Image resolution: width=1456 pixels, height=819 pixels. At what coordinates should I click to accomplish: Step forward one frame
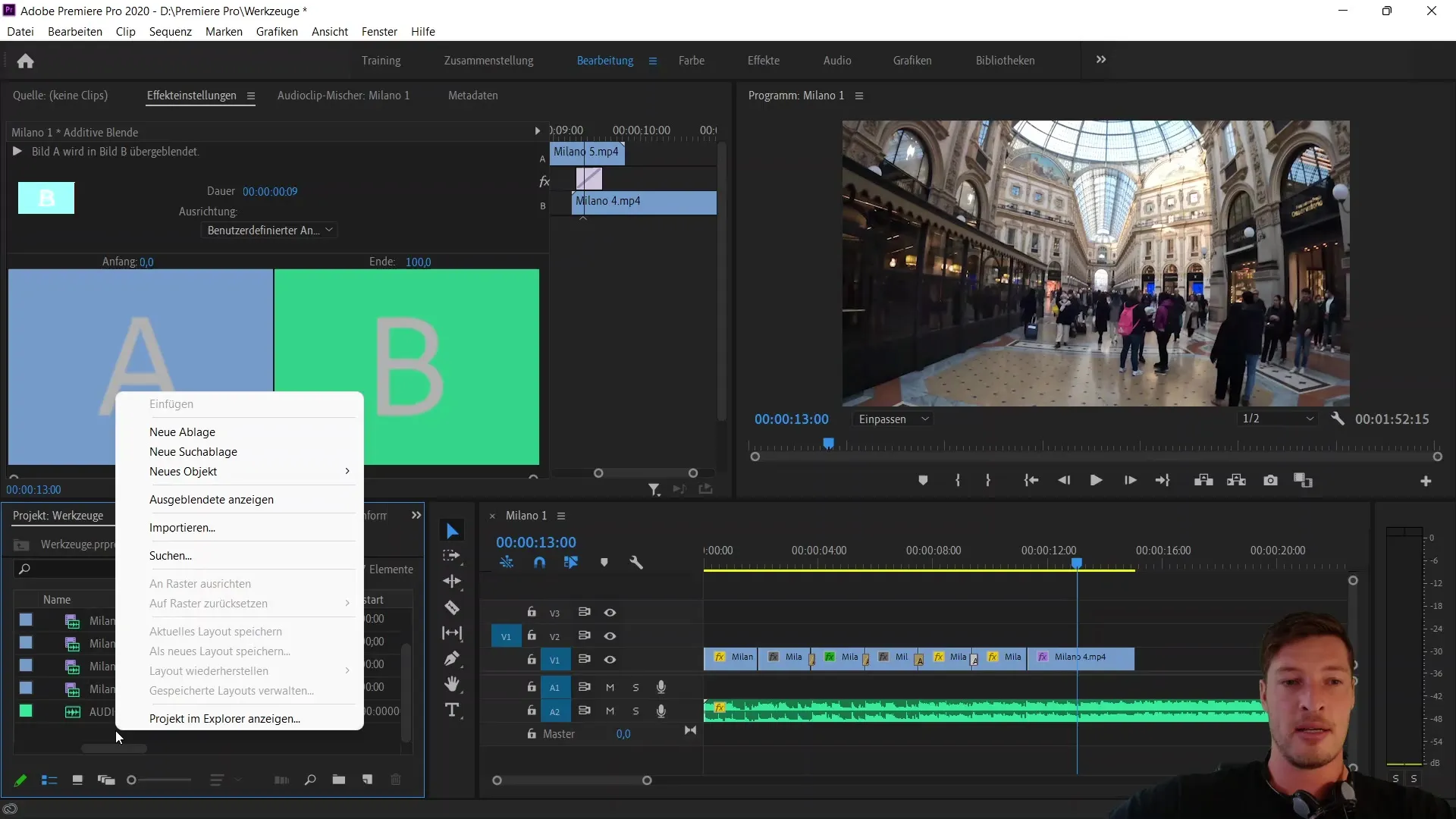(1130, 481)
